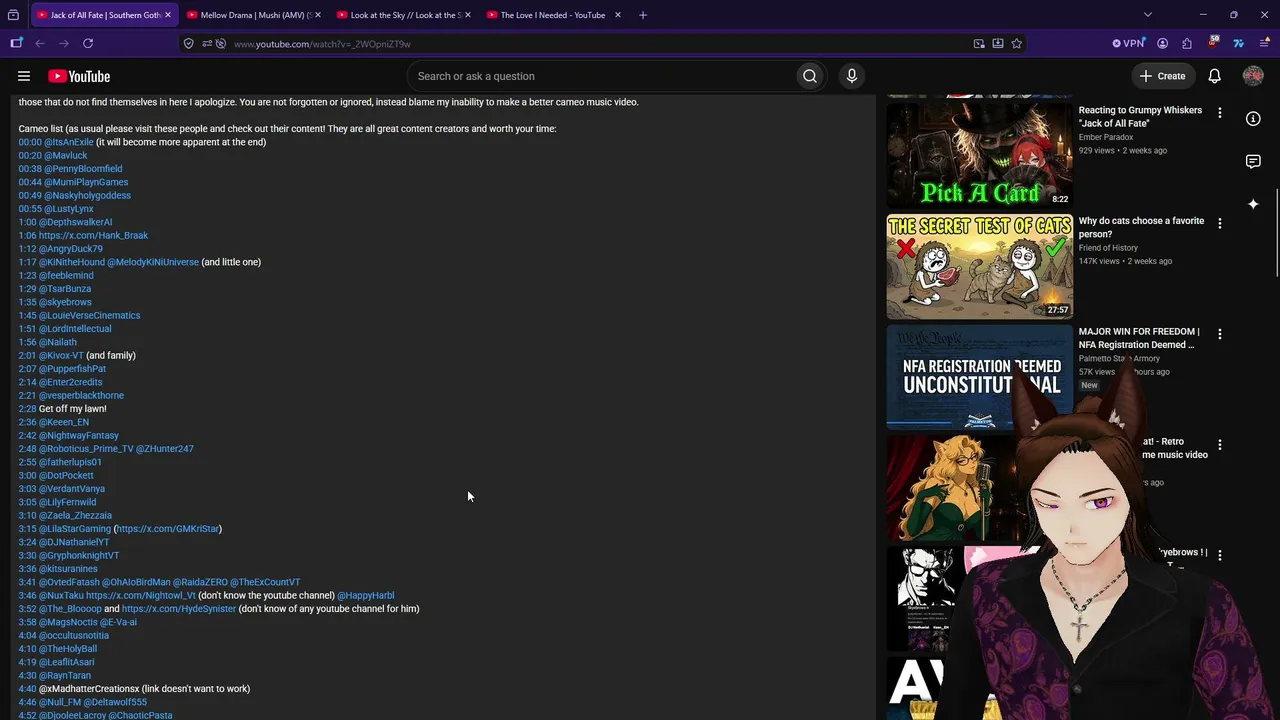Jump to timestamp 00:38
Screen dimensions: 1280x720
[x=29, y=169]
